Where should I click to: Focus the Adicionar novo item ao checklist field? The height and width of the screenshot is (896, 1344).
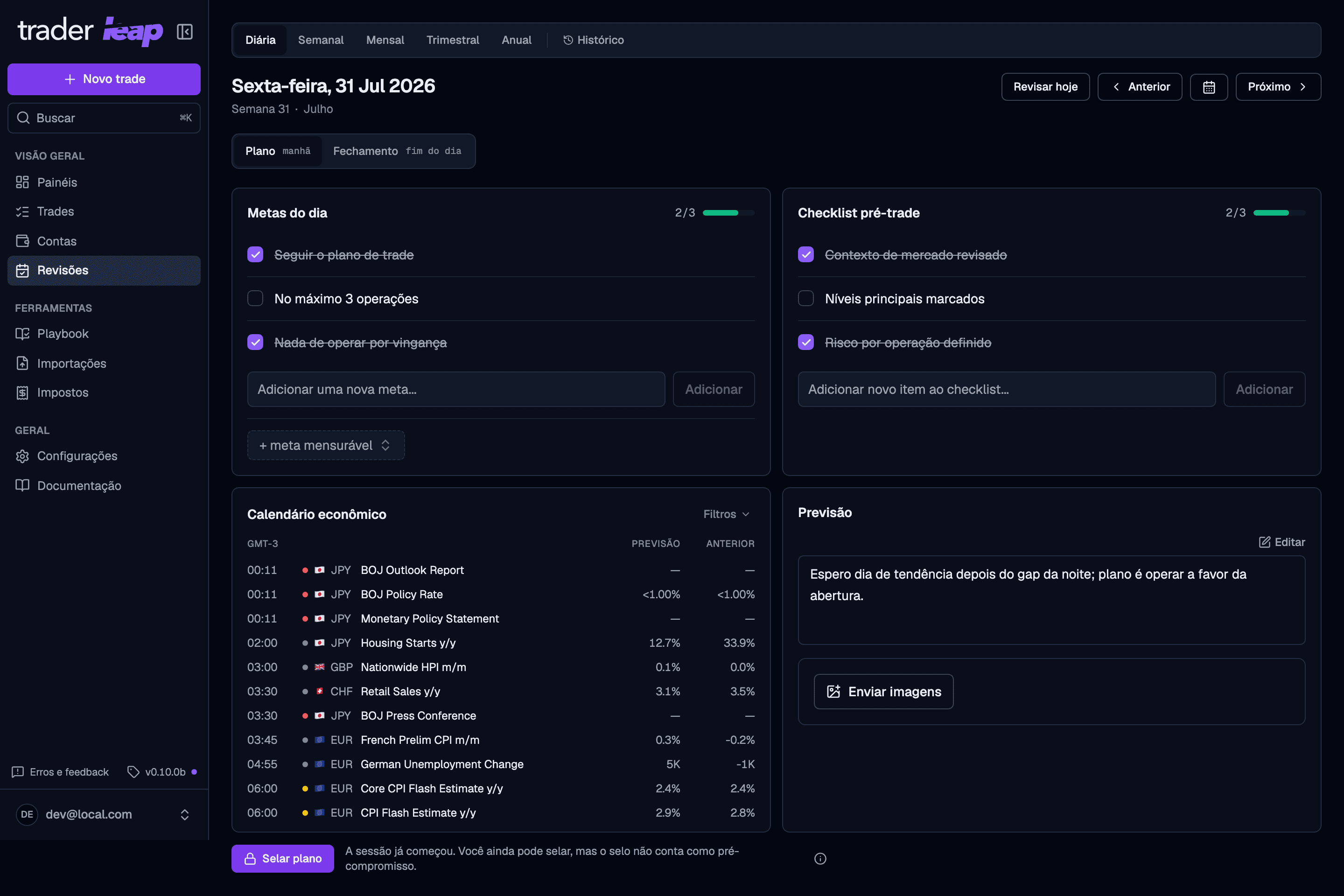(x=1007, y=389)
